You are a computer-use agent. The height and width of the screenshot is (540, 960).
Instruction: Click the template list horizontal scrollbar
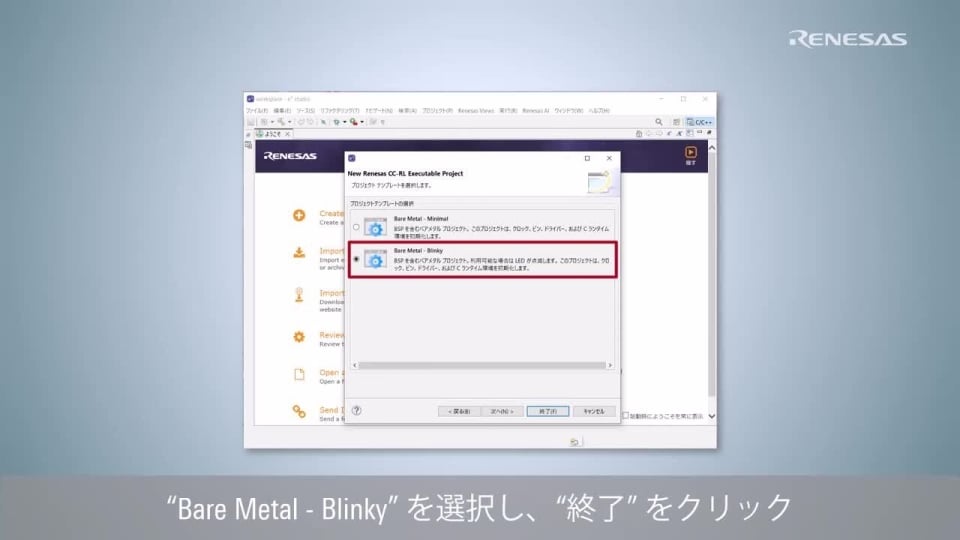pyautogui.click(x=482, y=365)
